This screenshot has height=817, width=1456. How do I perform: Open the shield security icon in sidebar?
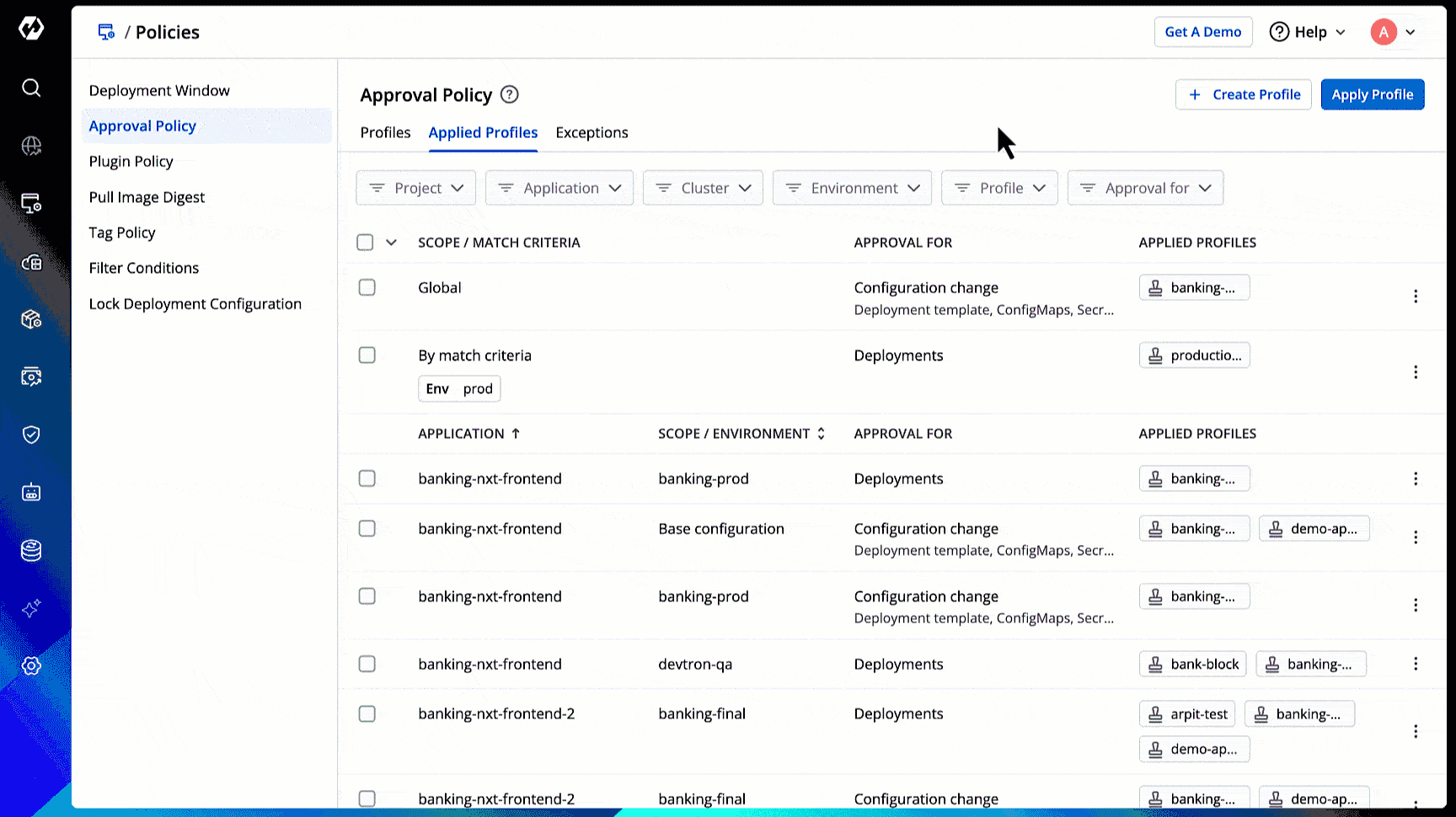(31, 435)
